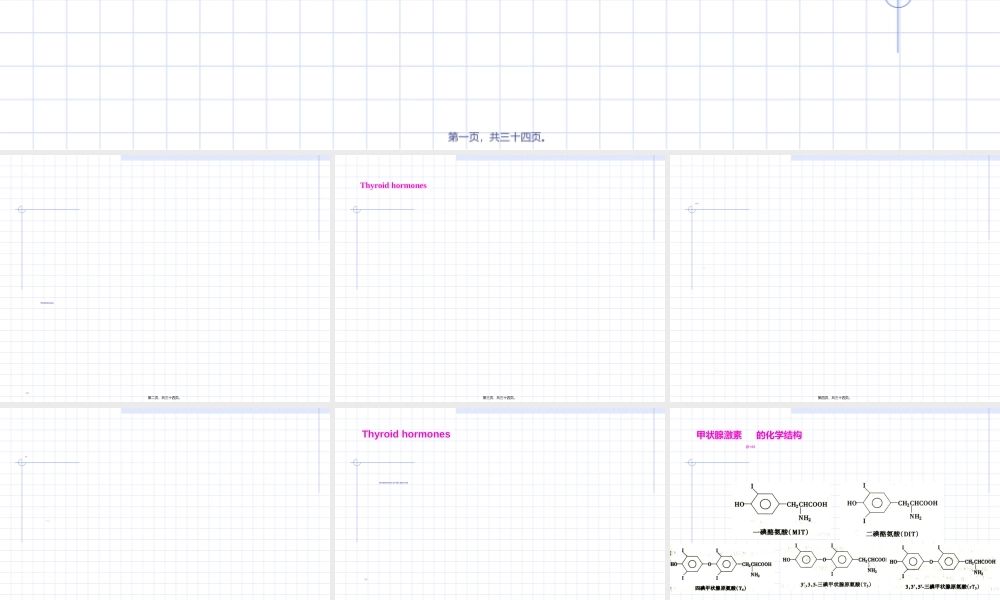Click the small blue text under the sans-serif Thyroid hormones heading
Screen dimensions: 1000x600
click(x=393, y=482)
